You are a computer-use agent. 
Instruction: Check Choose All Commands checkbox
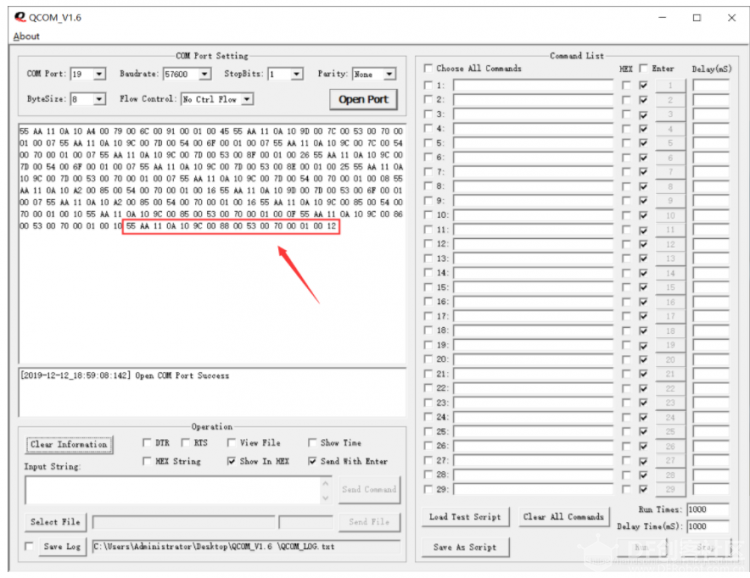coord(428,68)
